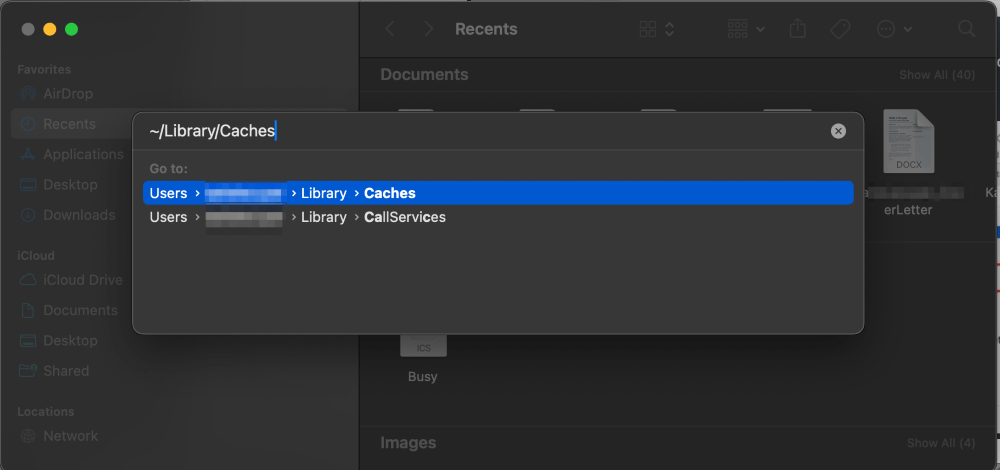Open iCloud Drive in sidebar
This screenshot has width=1000, height=470.
tap(82, 280)
